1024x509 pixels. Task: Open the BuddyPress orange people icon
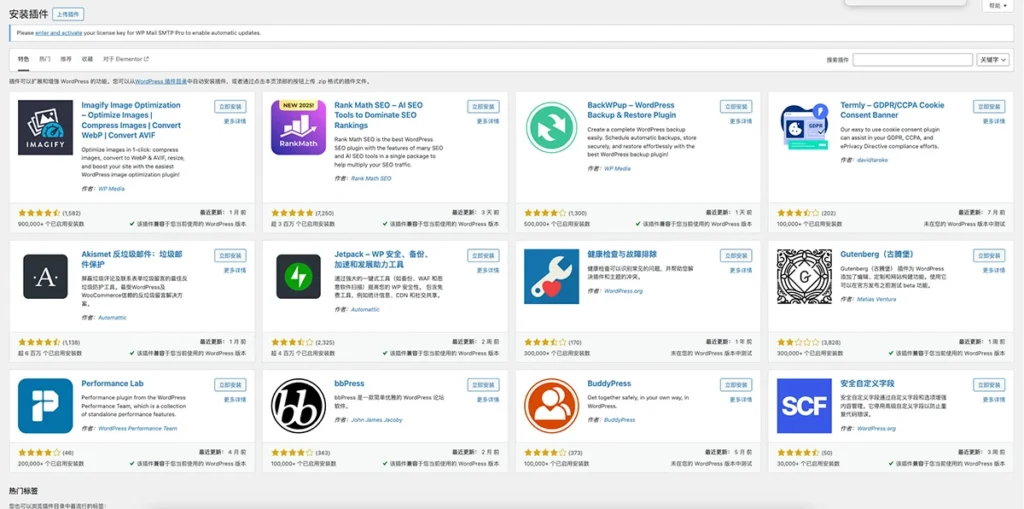pyautogui.click(x=551, y=406)
